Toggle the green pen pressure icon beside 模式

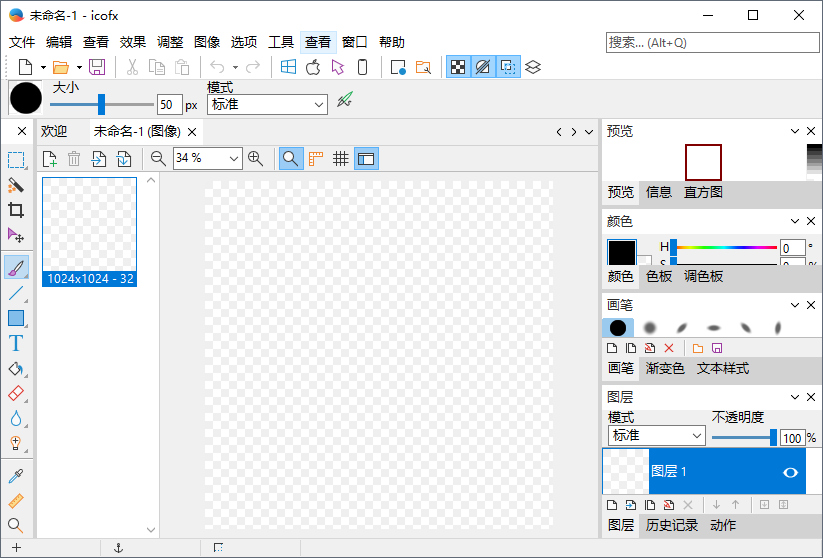click(x=344, y=99)
